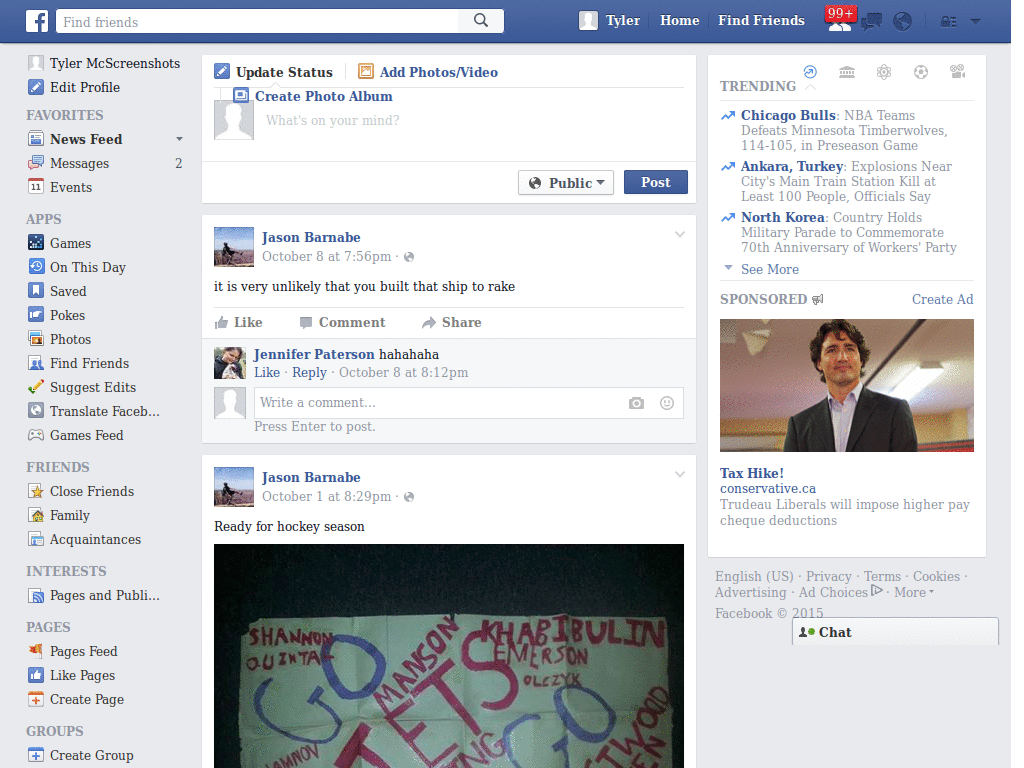This screenshot has height=768, width=1024.
Task: Open Translate Facebook app in sidebar
Action: tap(93, 411)
